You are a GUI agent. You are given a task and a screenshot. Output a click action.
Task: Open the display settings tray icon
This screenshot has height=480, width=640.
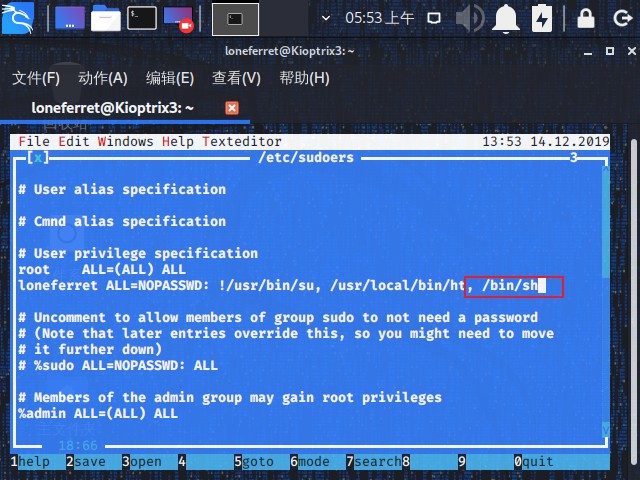point(434,18)
